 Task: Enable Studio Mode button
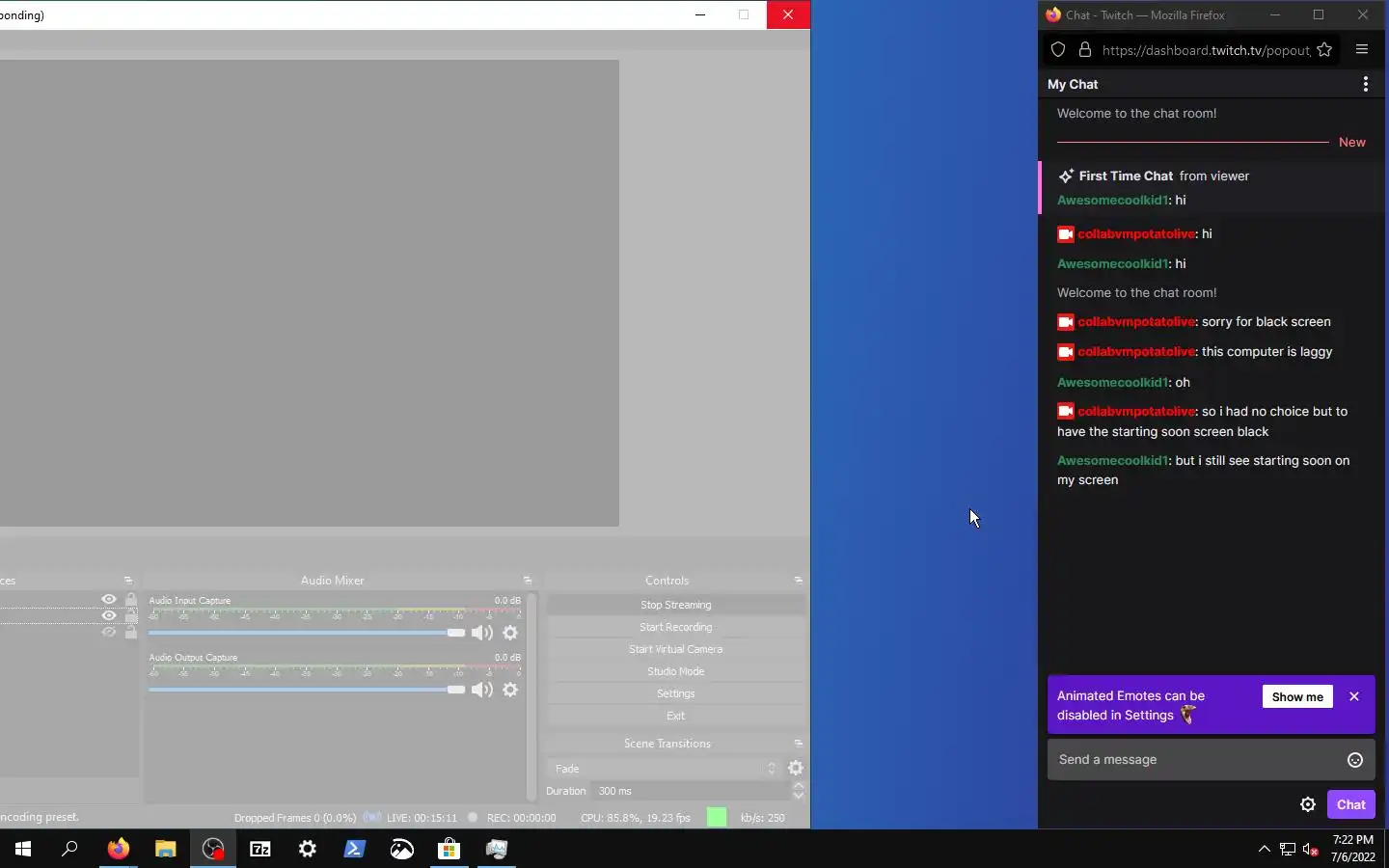click(x=676, y=671)
